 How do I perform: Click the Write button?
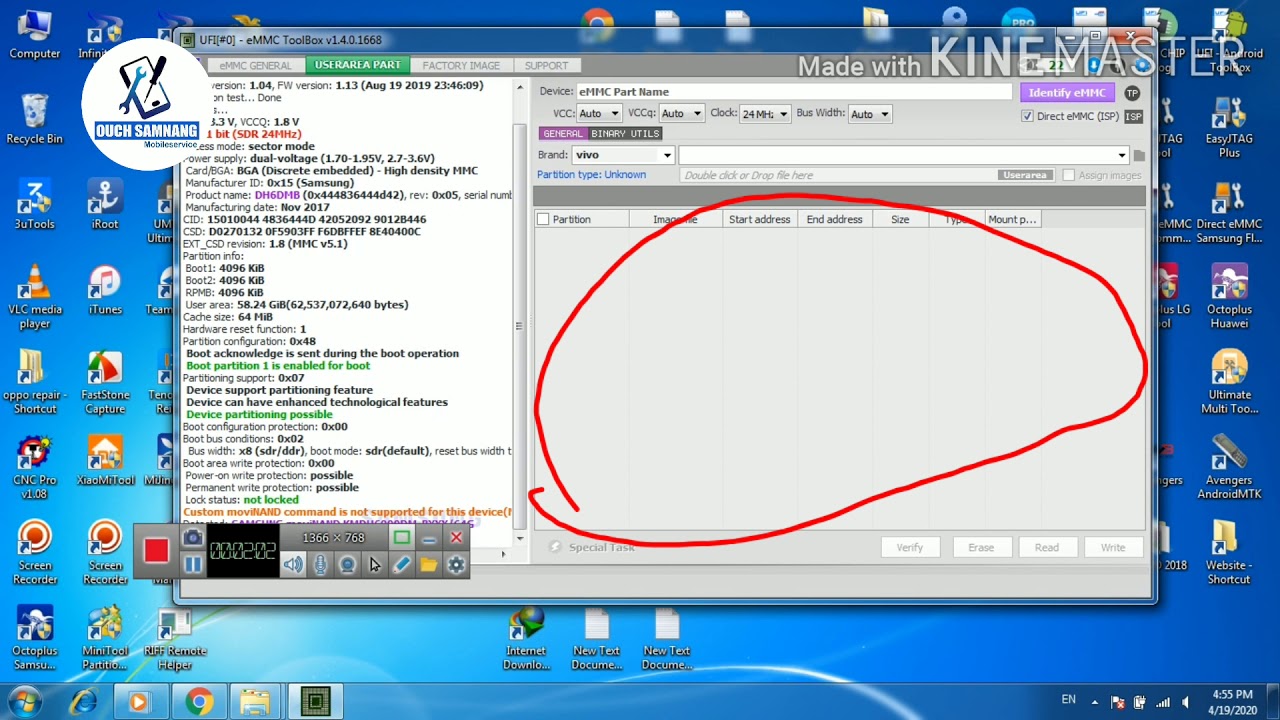pyautogui.click(x=1113, y=547)
